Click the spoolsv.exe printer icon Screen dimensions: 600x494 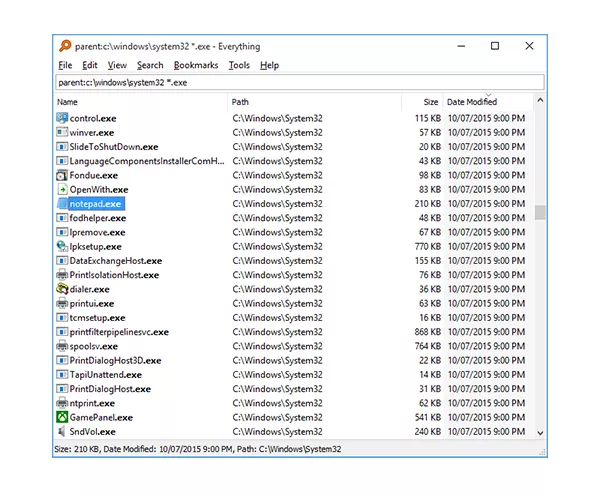(x=62, y=346)
